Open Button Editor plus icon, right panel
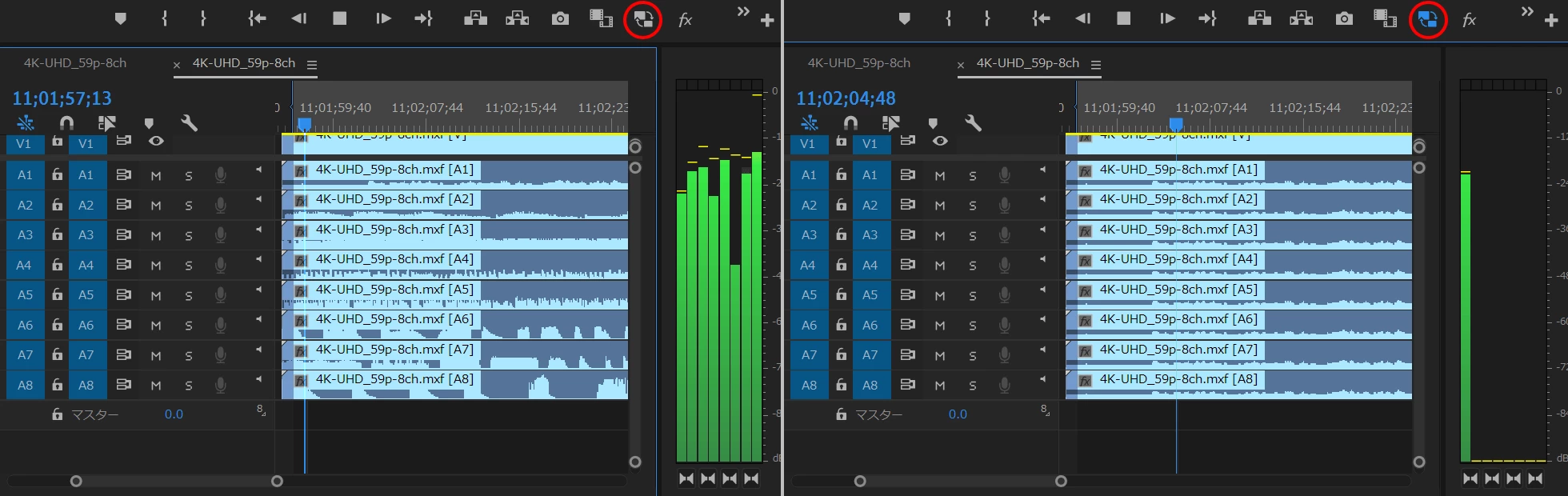 [1551, 21]
